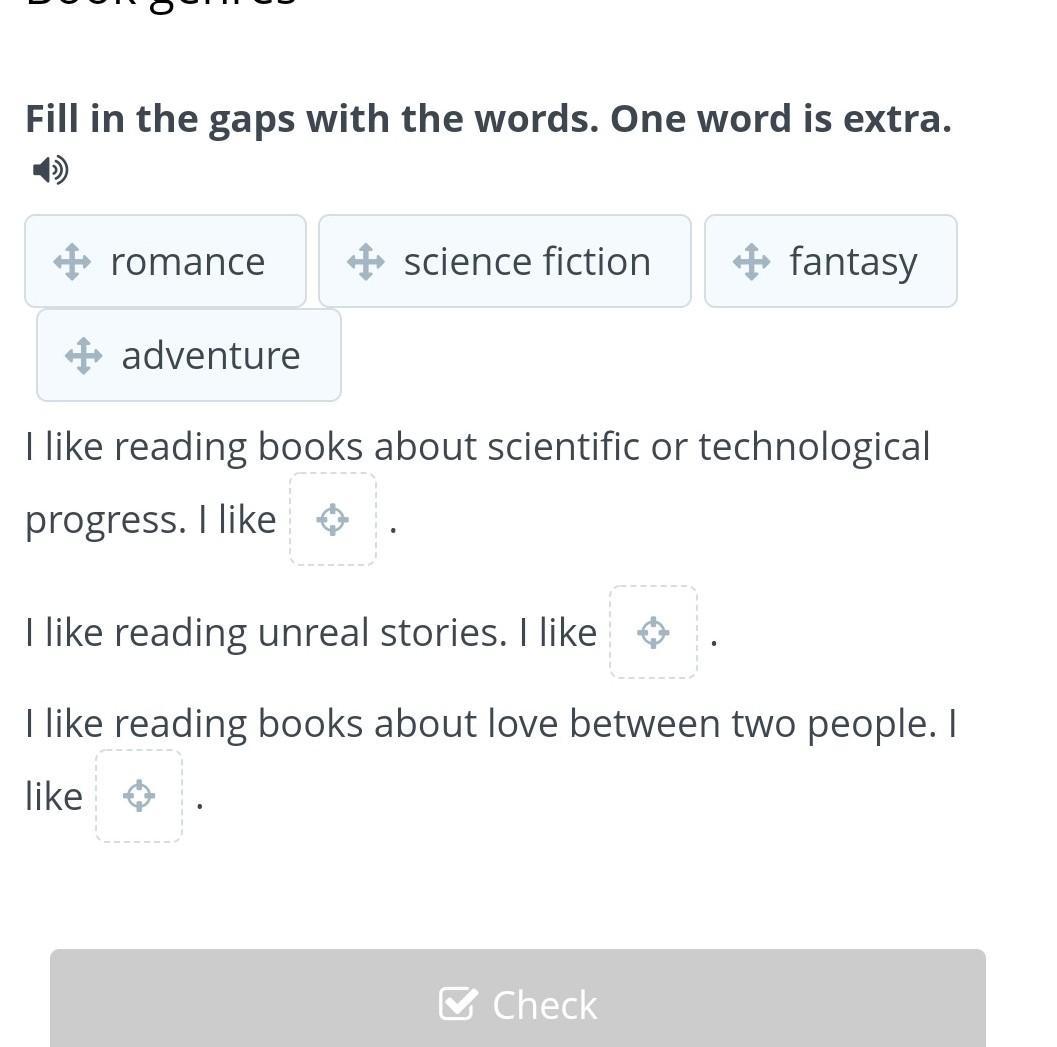Select the word 'adventure'

211,355
